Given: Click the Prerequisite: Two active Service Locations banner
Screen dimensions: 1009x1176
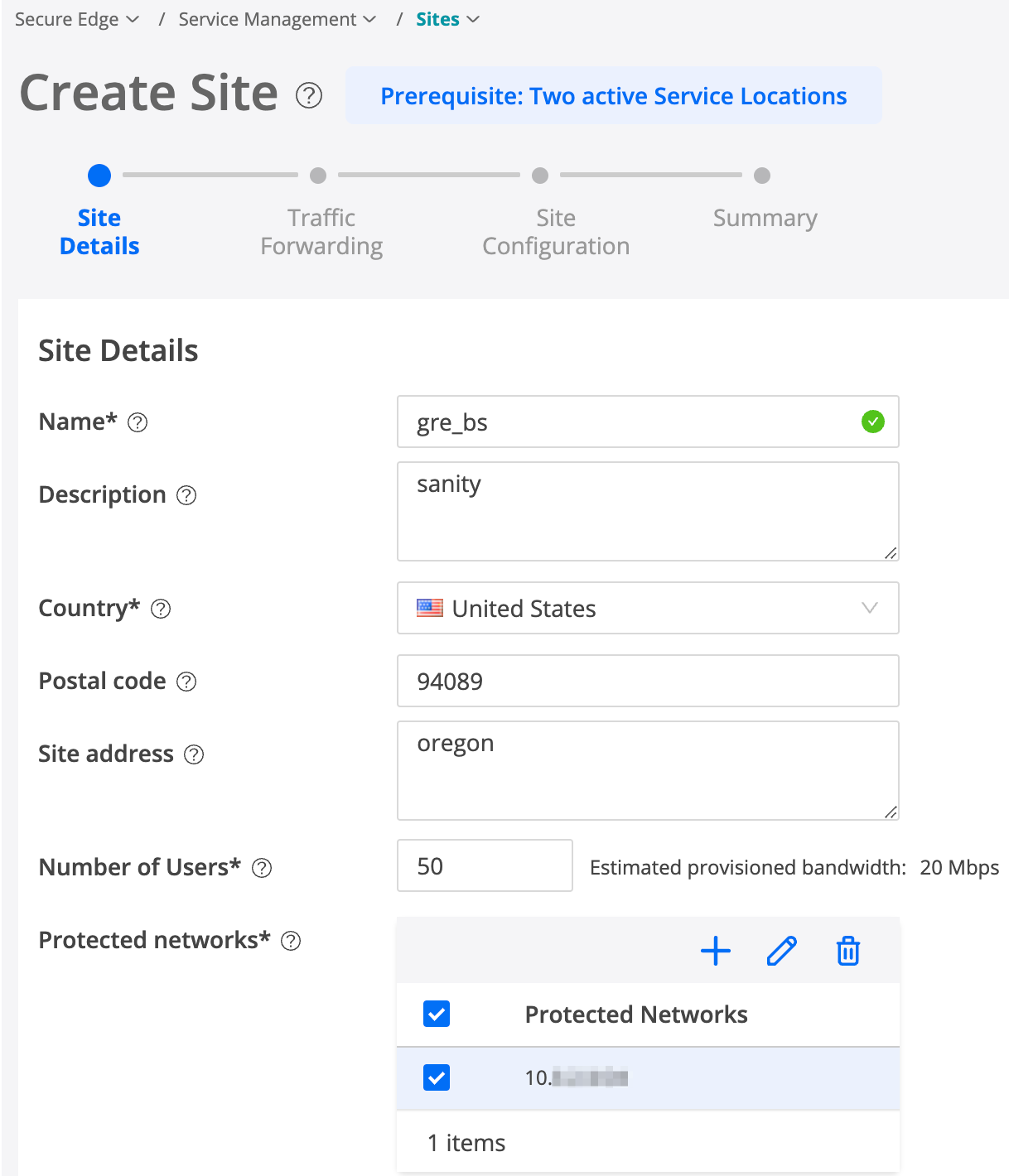Looking at the screenshot, I should (x=613, y=96).
